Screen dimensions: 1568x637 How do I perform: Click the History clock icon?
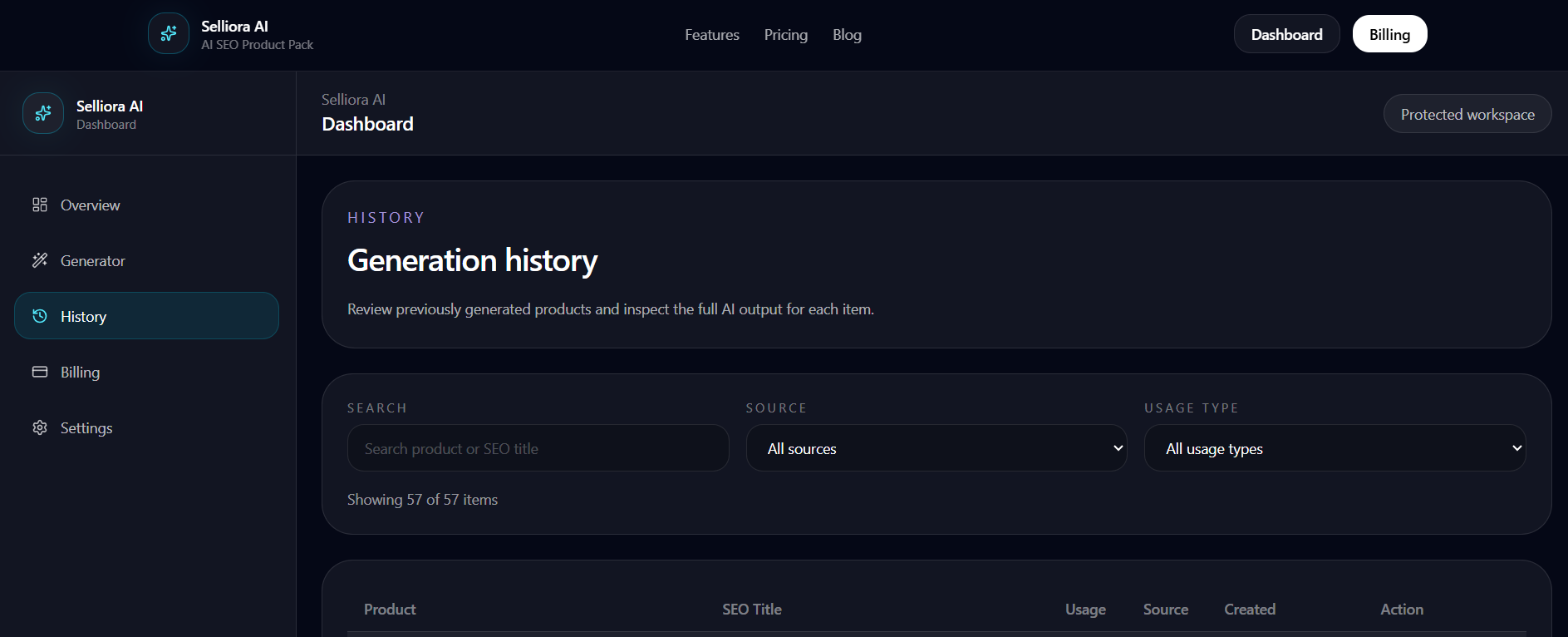40,316
